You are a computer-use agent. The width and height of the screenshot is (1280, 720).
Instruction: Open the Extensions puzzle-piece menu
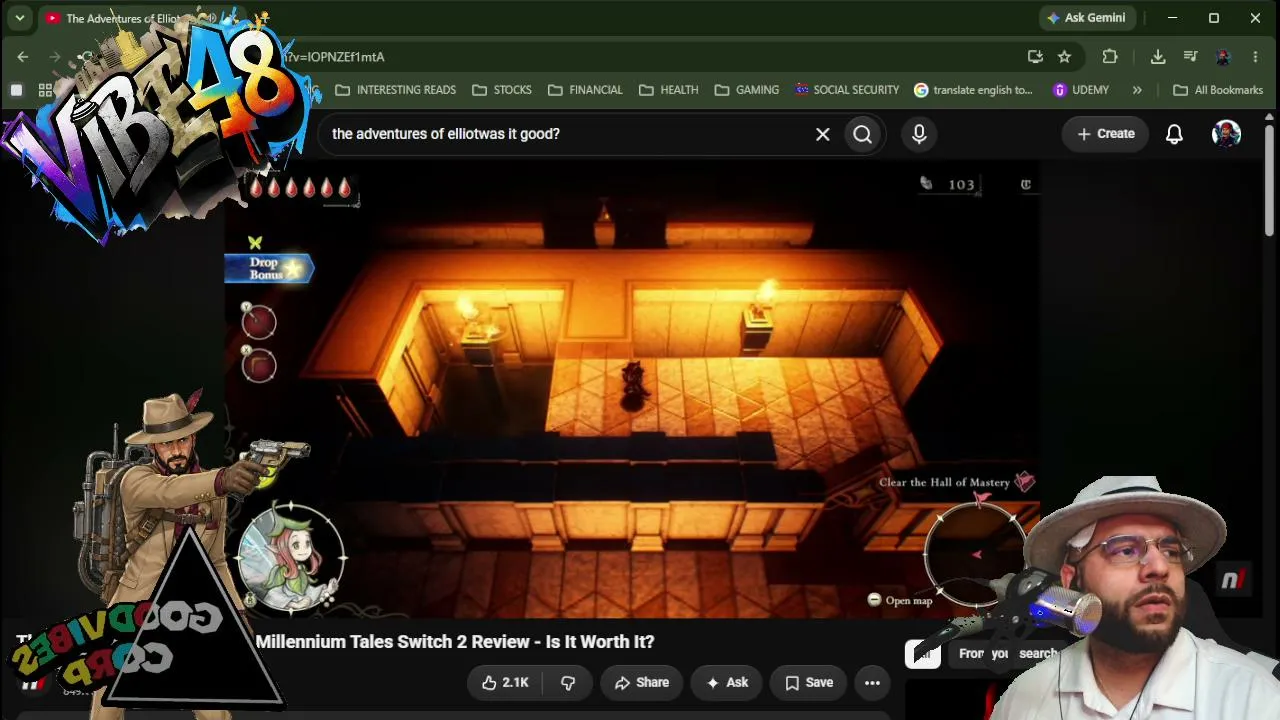[x=1110, y=57]
